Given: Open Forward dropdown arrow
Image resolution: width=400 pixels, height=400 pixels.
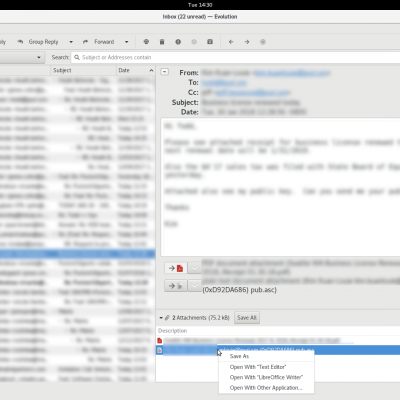Looking at the screenshot, I should click(127, 42).
